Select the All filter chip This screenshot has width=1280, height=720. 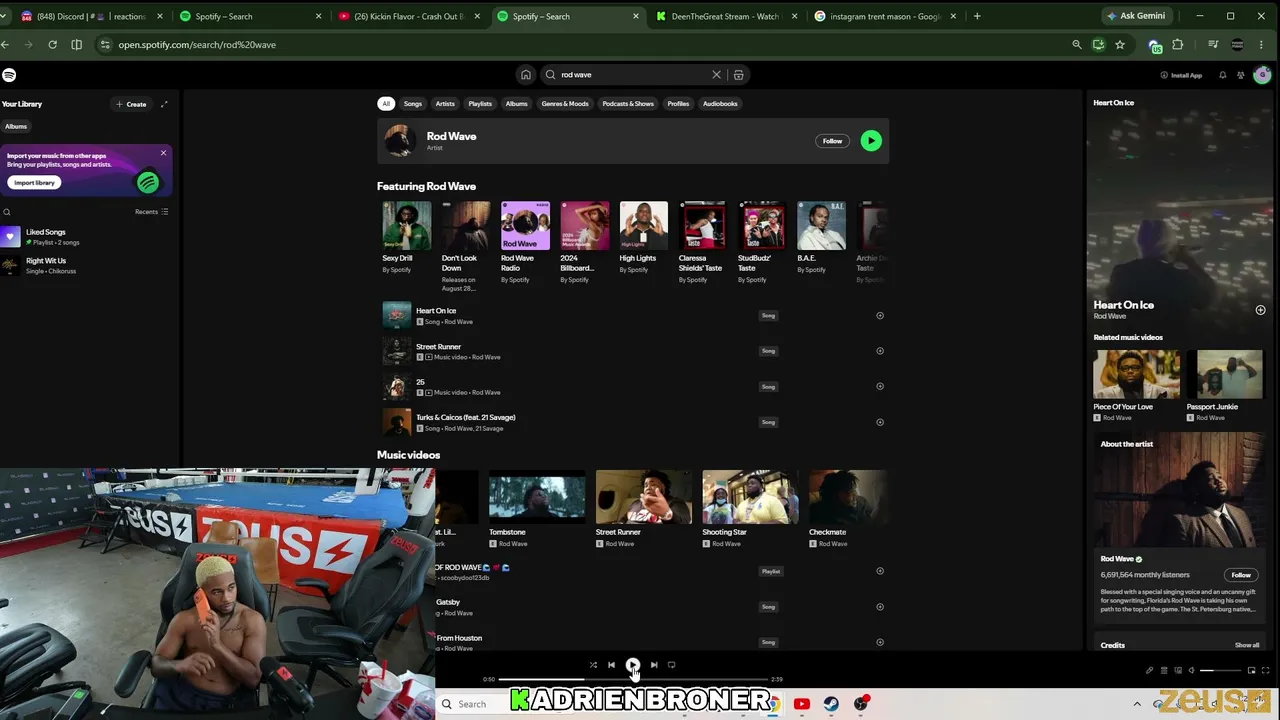(x=386, y=104)
